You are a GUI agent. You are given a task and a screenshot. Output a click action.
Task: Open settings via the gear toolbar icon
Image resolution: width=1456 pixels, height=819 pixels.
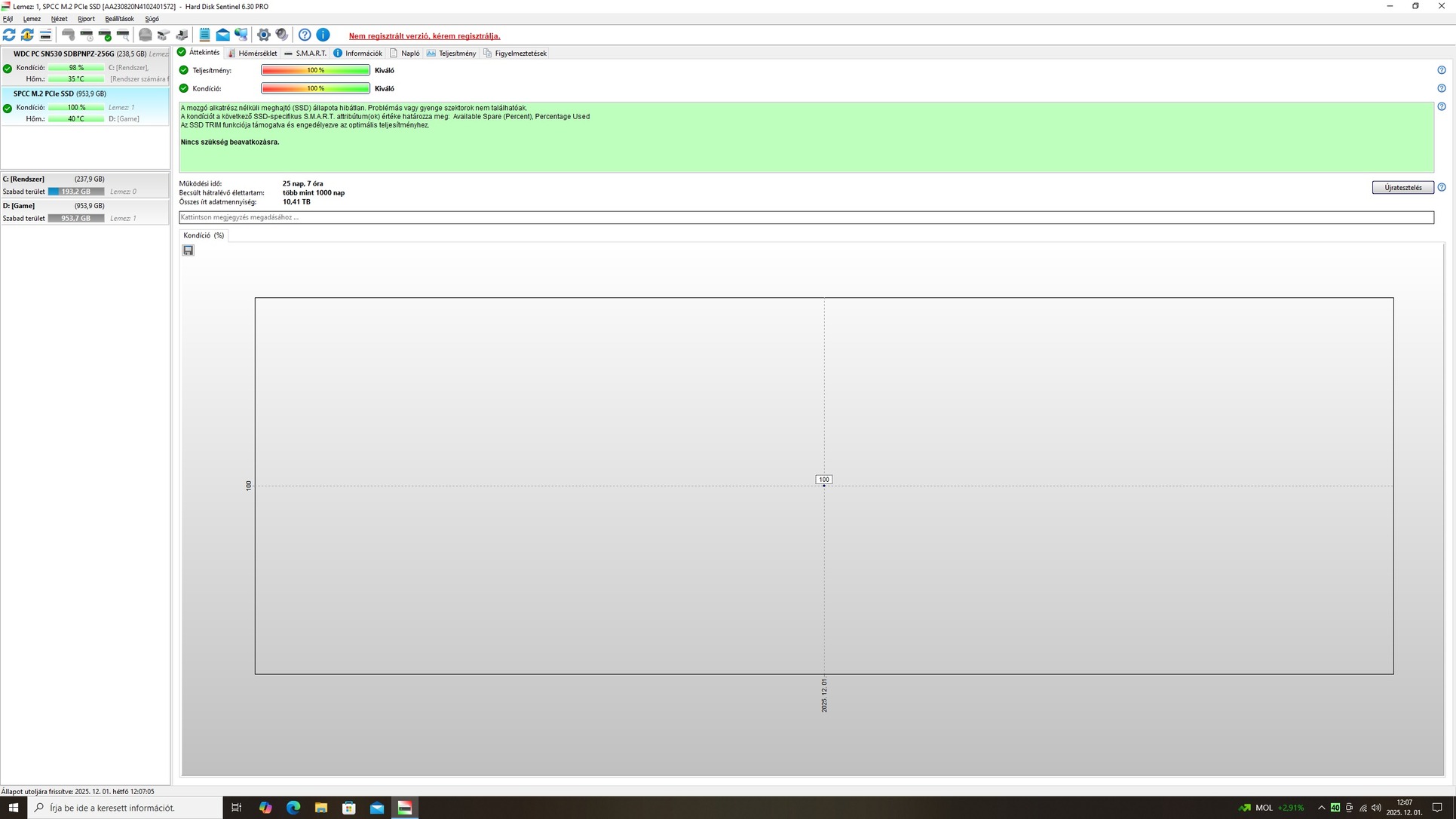pos(263,35)
